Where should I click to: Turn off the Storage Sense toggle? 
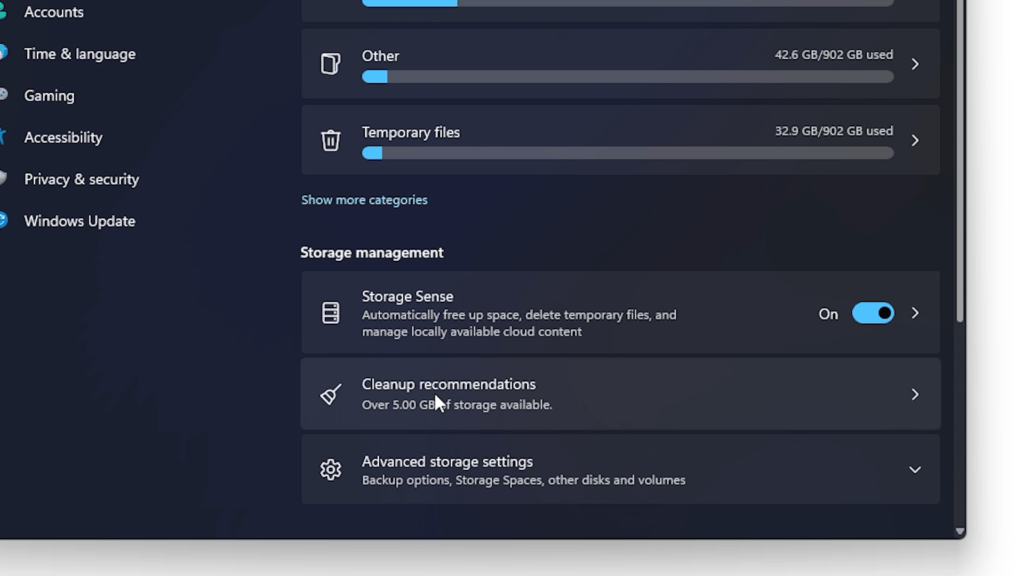point(872,313)
